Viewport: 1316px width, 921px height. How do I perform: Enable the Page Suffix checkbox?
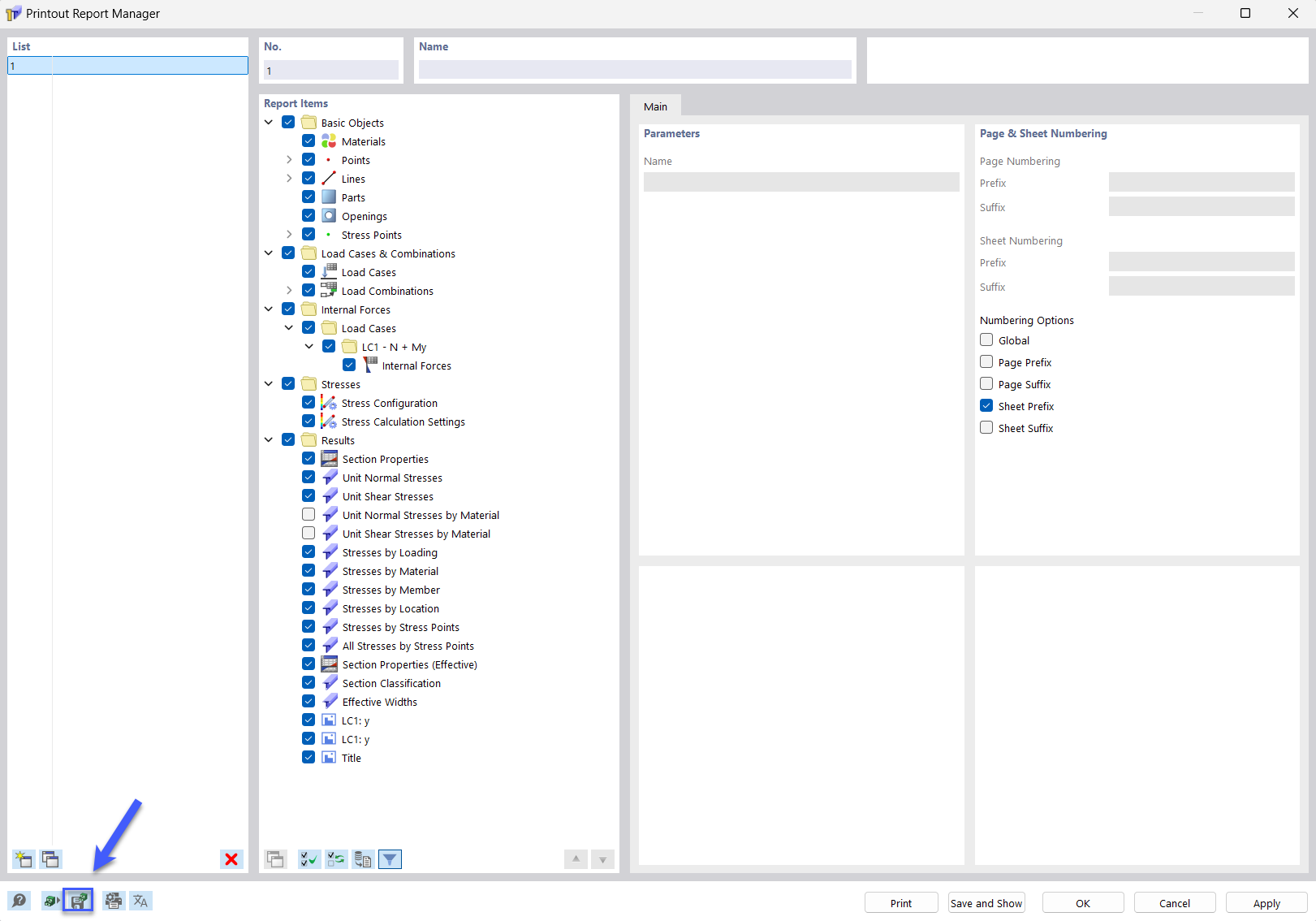pyautogui.click(x=986, y=384)
